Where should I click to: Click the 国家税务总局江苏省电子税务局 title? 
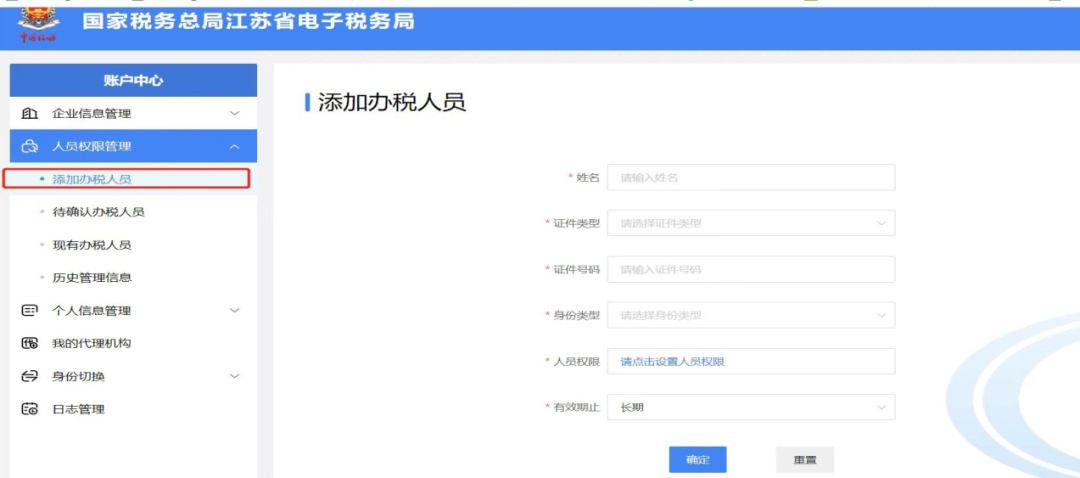[248, 22]
